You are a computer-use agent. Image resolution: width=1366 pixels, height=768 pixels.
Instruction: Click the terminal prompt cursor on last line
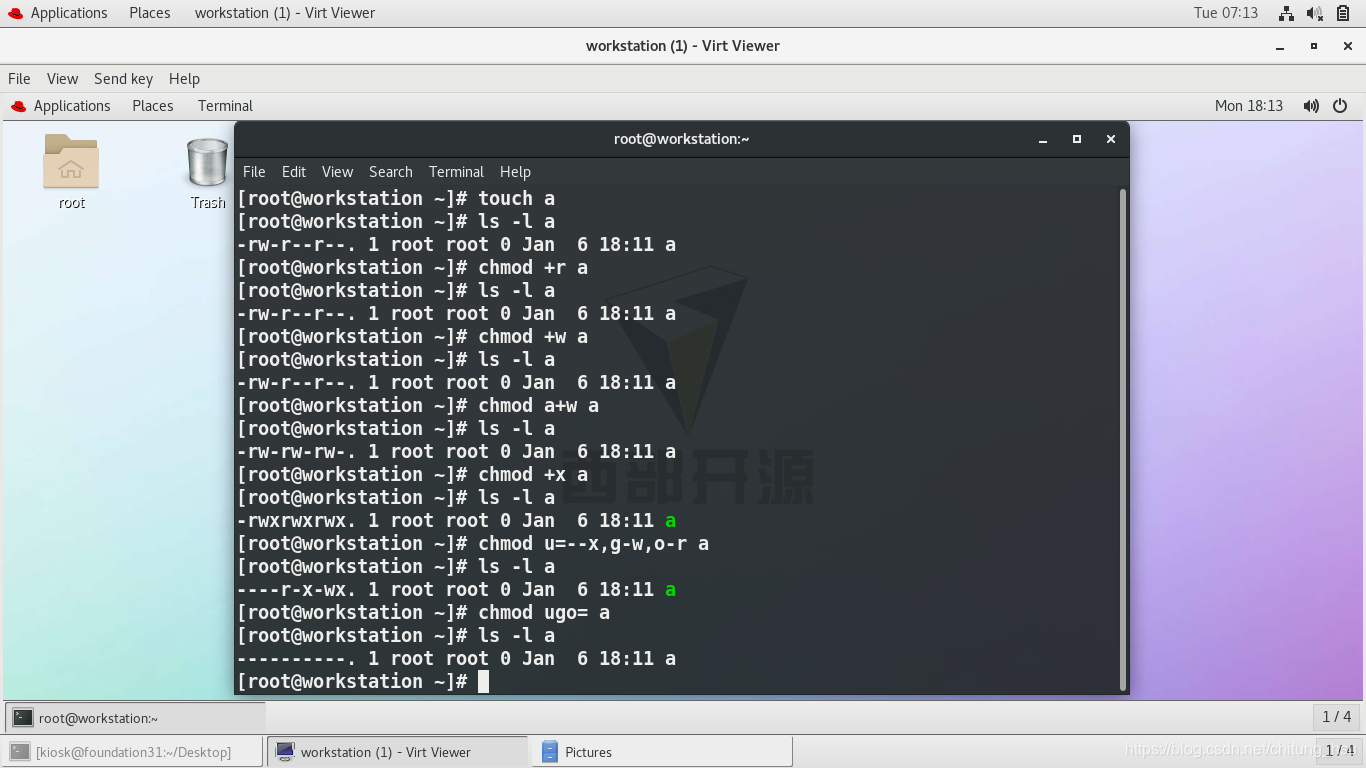[x=484, y=682]
